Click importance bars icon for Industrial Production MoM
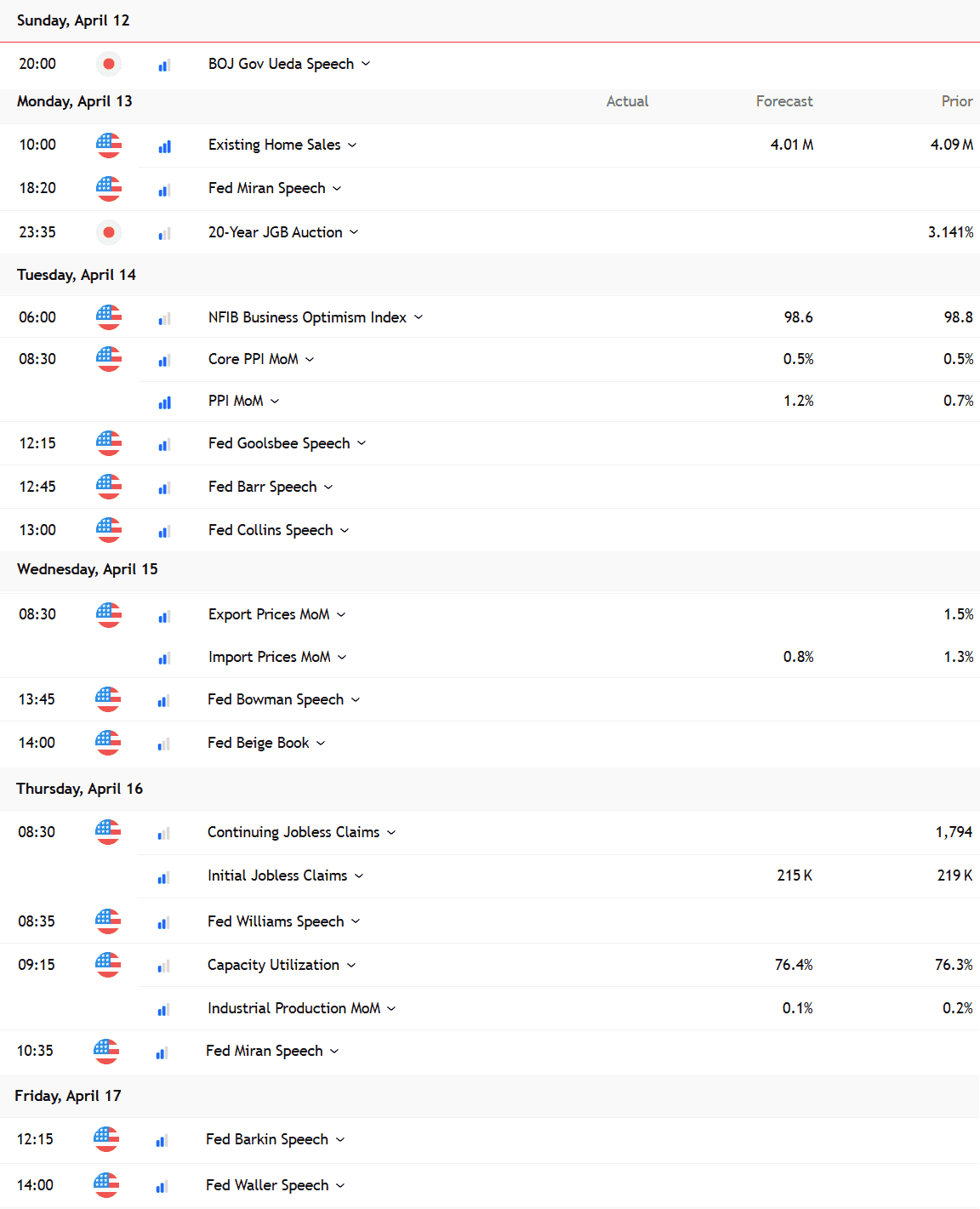980x1209 pixels. [x=163, y=1009]
